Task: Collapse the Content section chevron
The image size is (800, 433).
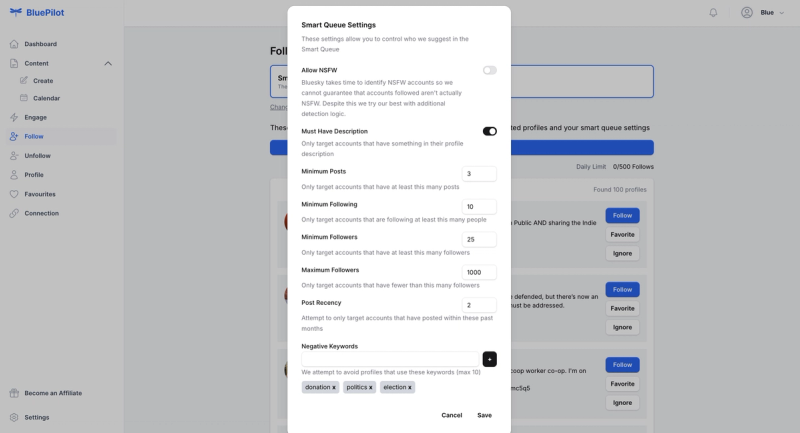Action: [108, 63]
